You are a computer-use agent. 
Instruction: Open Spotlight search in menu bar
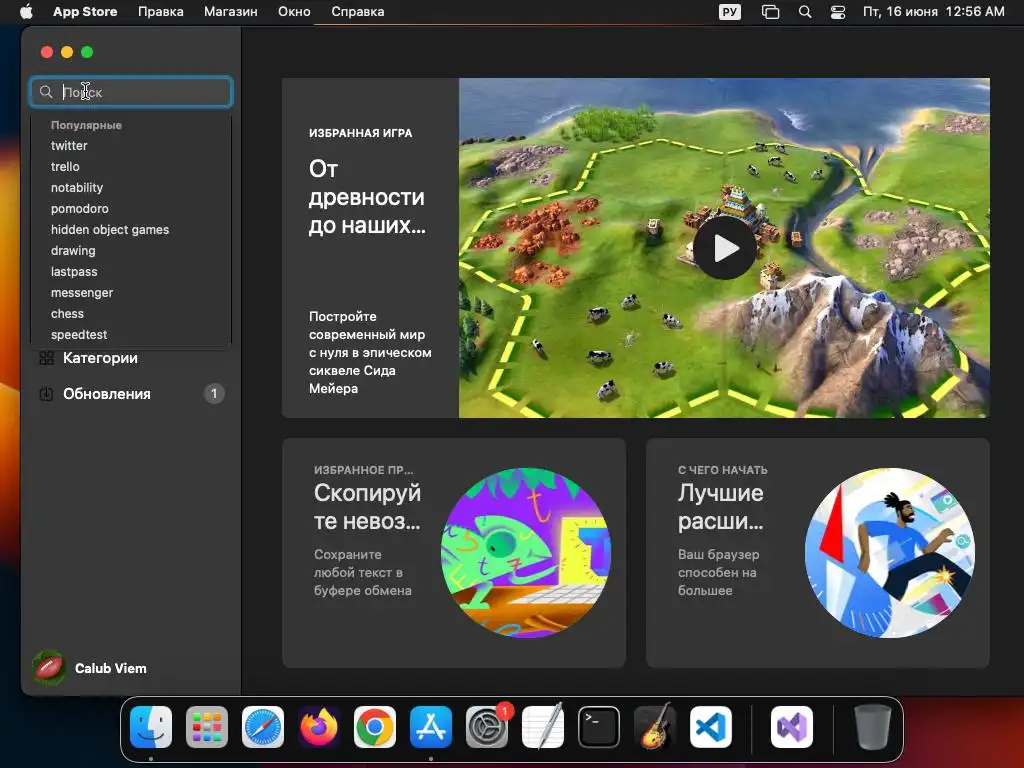click(x=805, y=12)
